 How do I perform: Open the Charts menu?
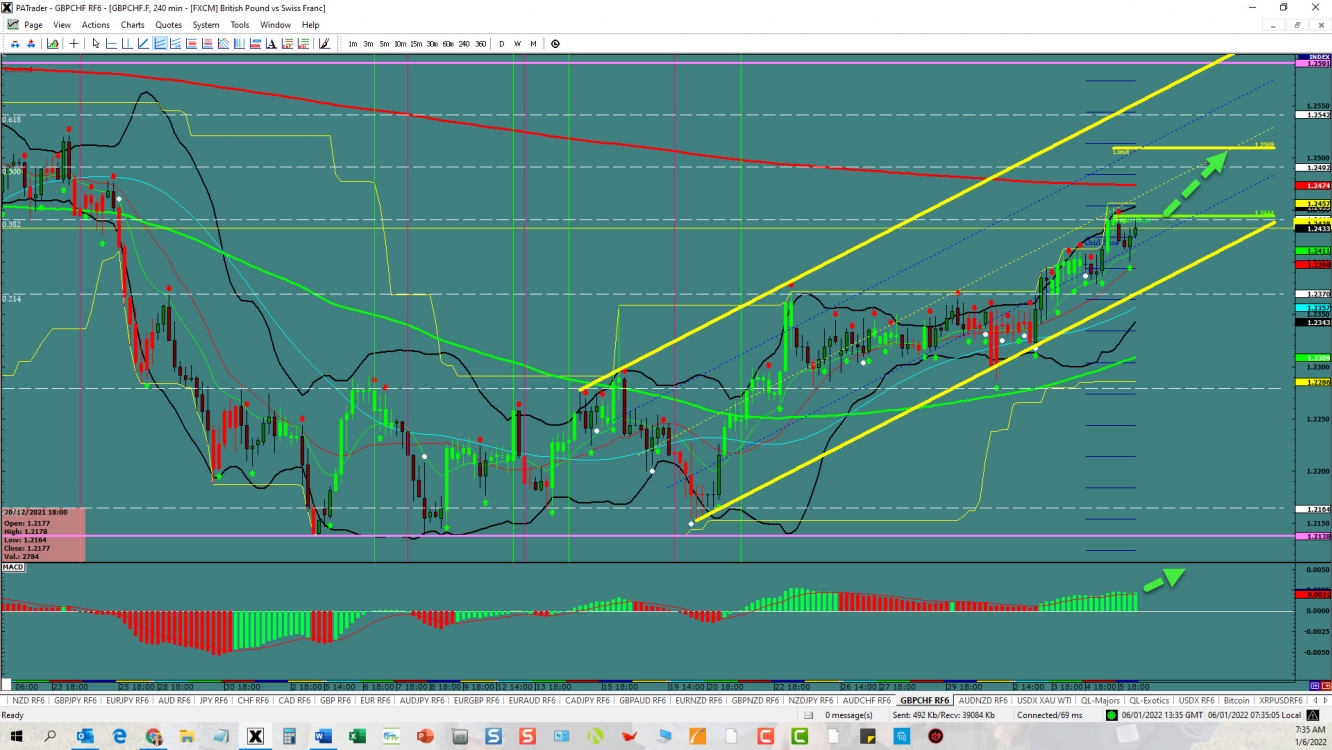[x=132, y=25]
